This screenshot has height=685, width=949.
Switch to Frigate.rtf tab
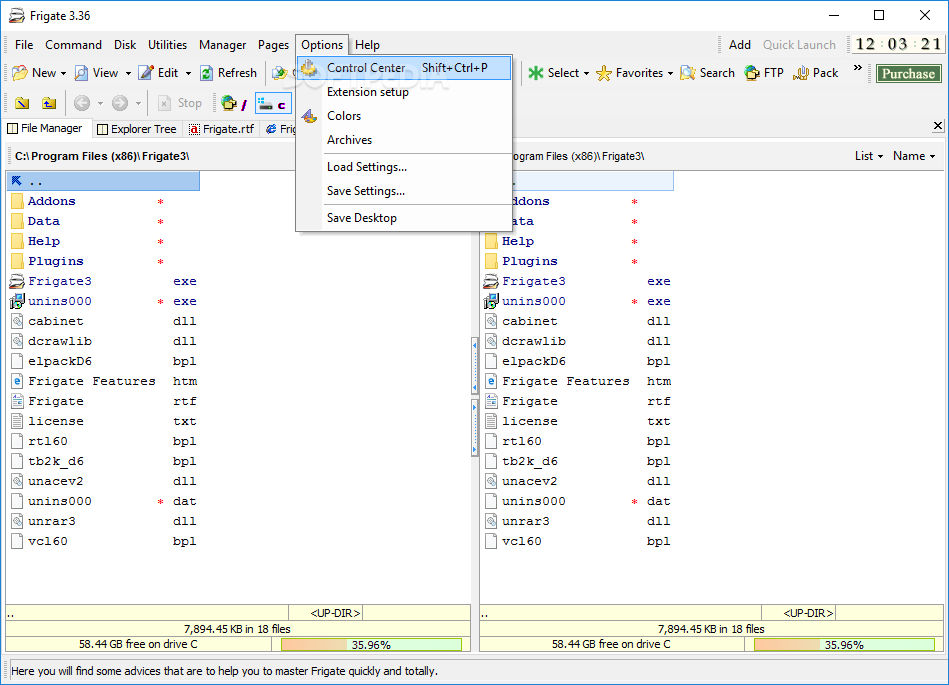[x=222, y=129]
